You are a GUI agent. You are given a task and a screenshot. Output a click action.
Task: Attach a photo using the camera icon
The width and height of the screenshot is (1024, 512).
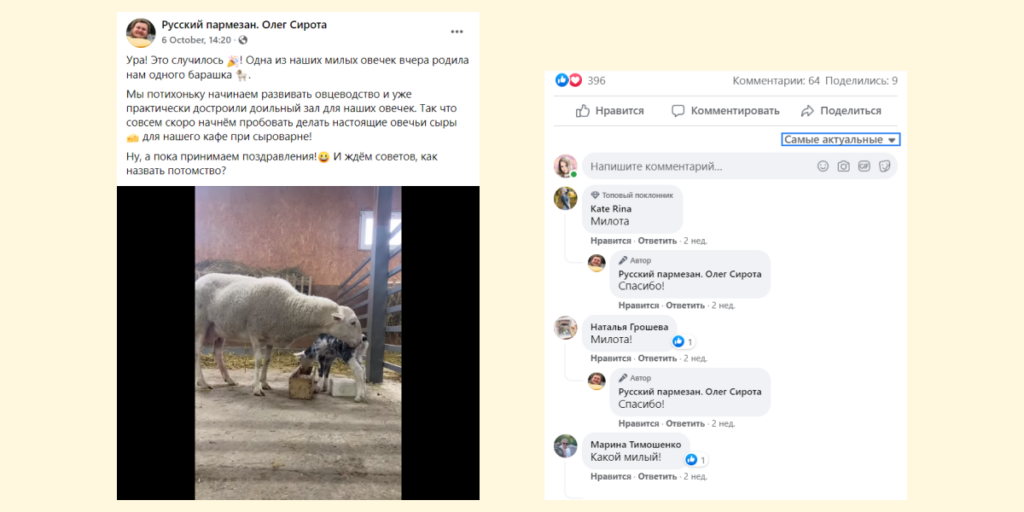[x=844, y=166]
